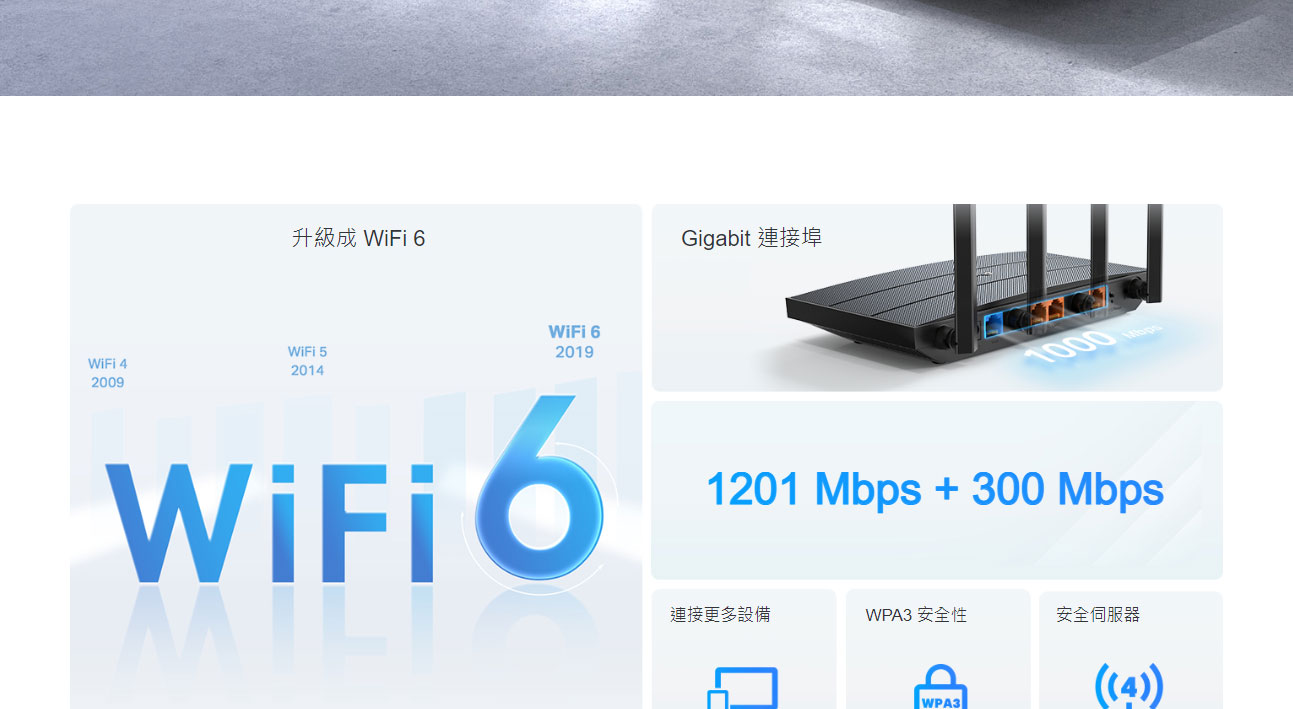This screenshot has width=1293, height=709.
Task: Select the WiFi 5 2014 marker
Action: 307,361
